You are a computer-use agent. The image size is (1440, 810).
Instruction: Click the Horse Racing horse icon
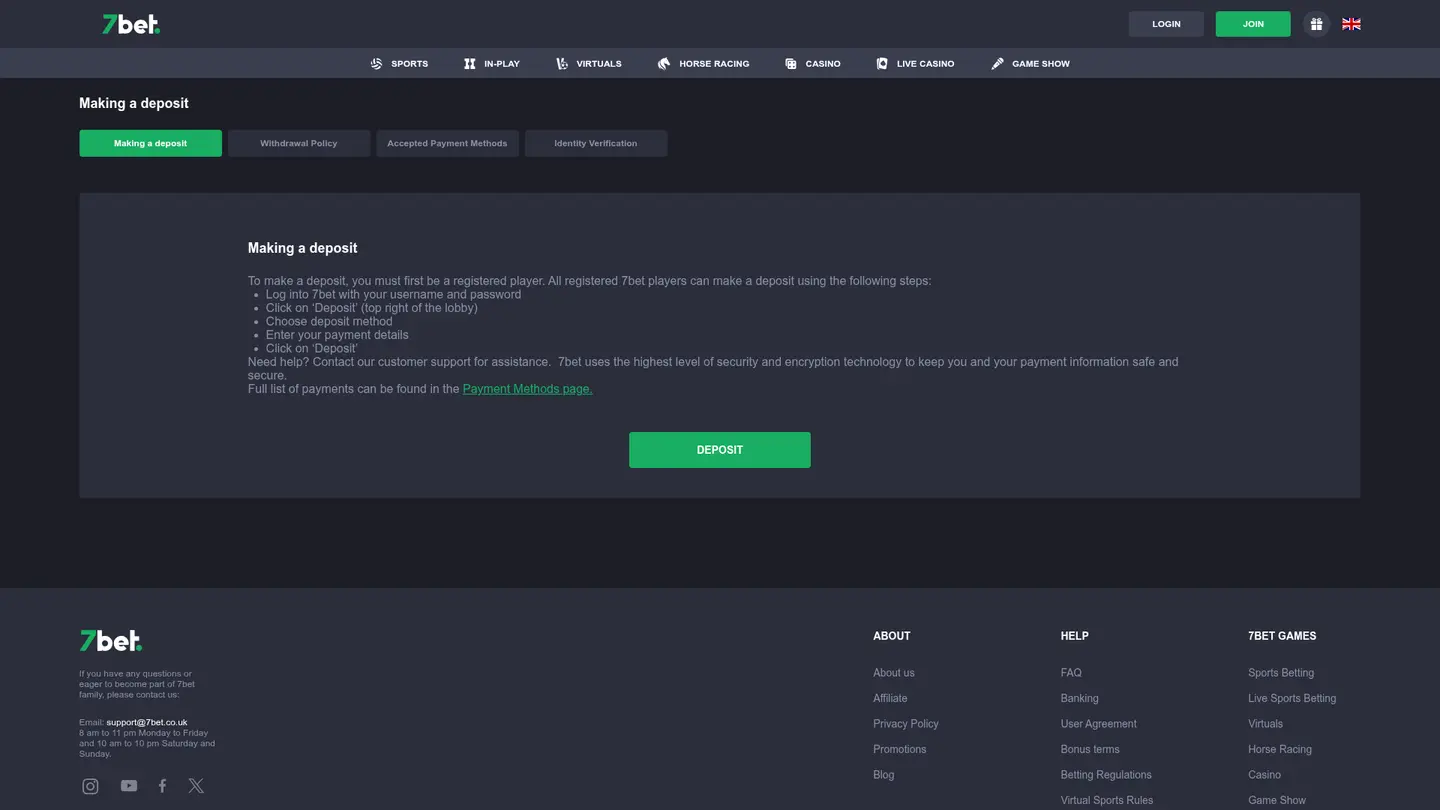point(664,63)
